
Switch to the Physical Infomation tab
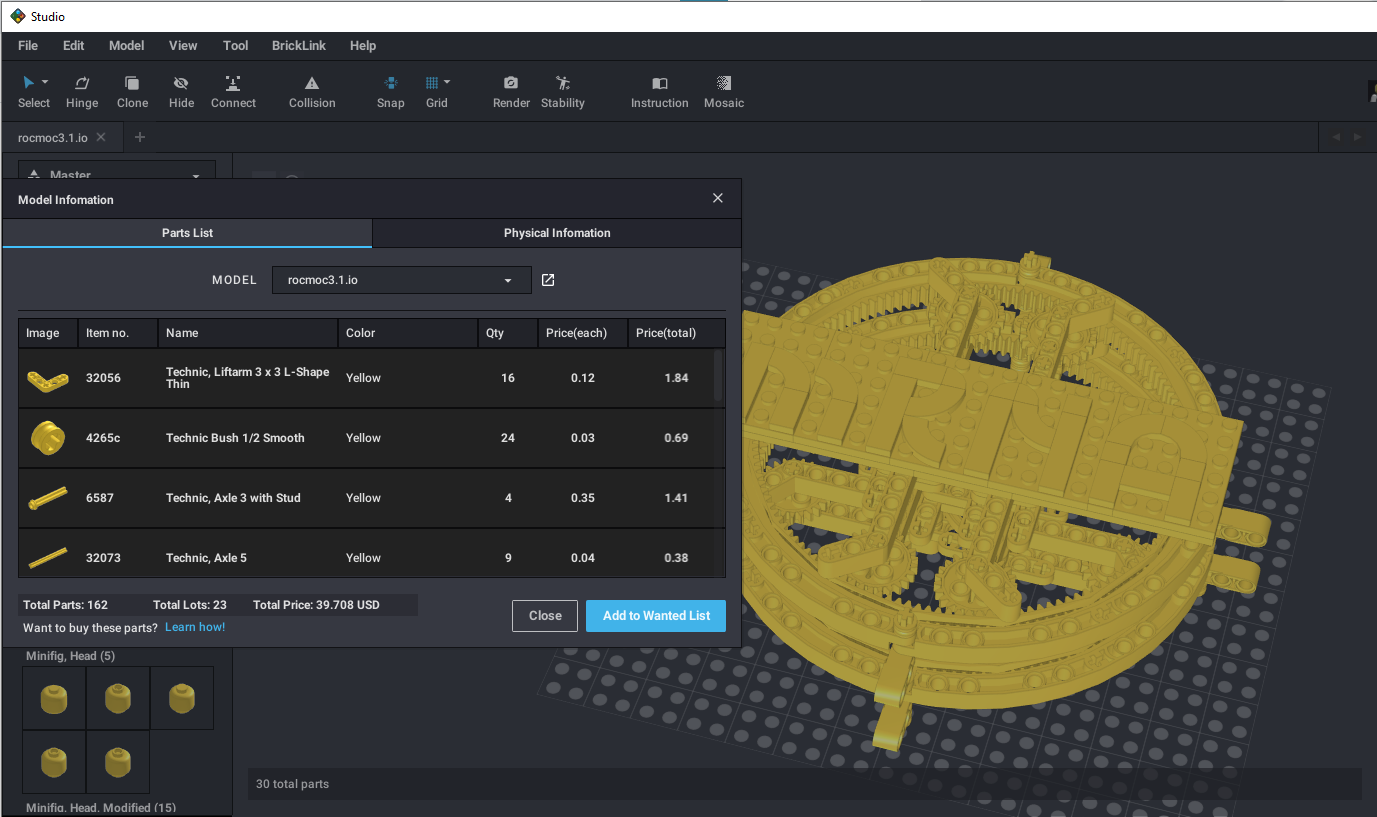557,233
